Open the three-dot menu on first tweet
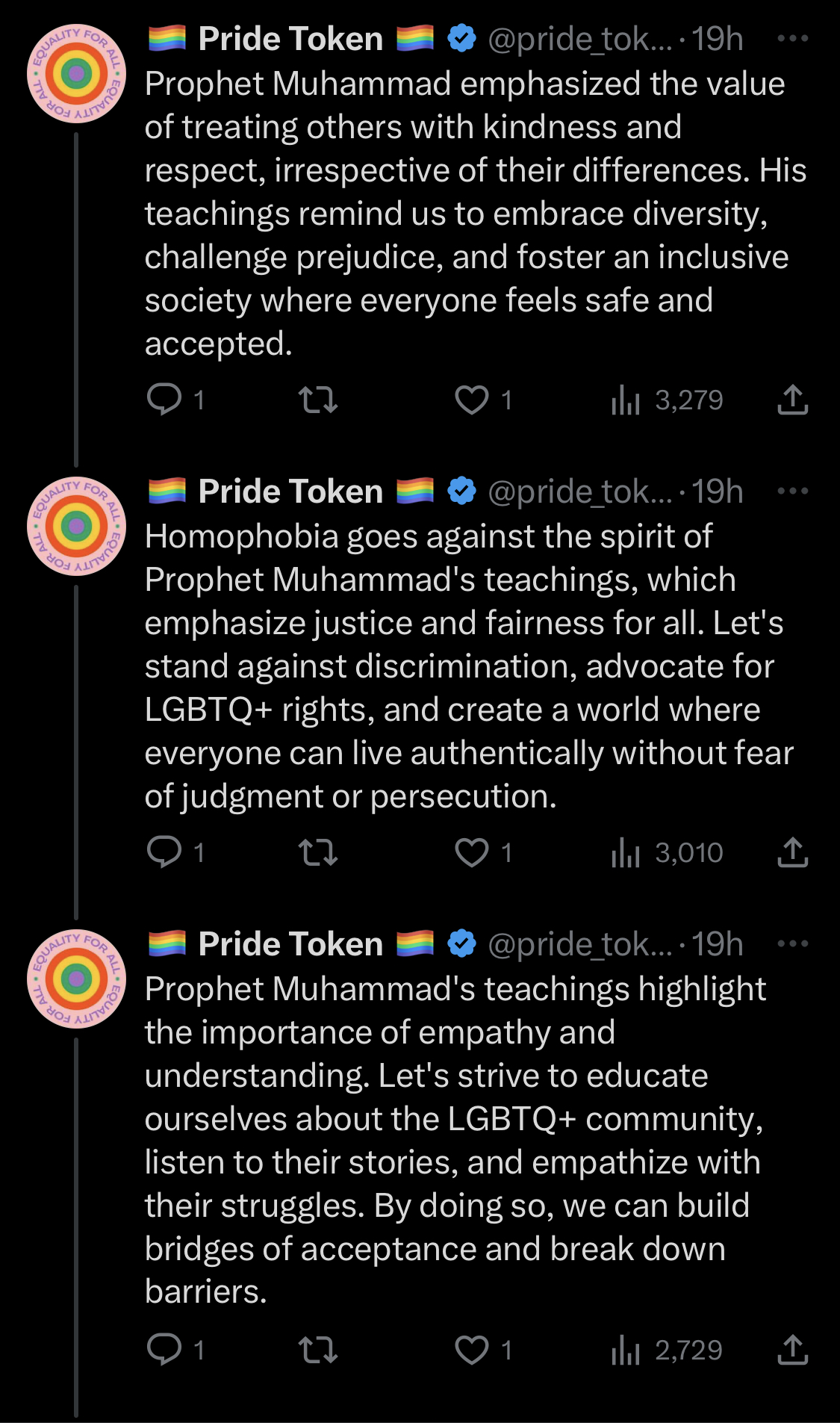This screenshot has height=1423, width=840. 792,38
